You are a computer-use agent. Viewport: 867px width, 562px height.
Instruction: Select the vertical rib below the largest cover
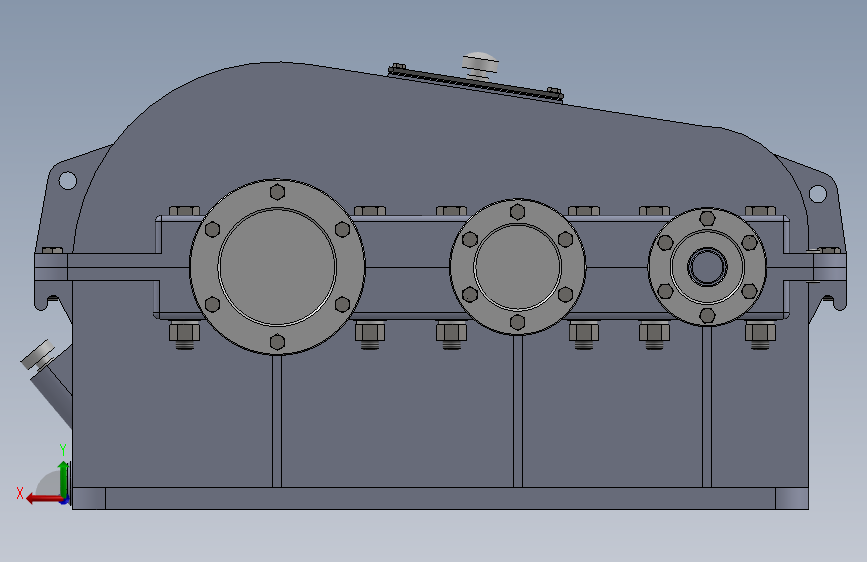coord(277,421)
